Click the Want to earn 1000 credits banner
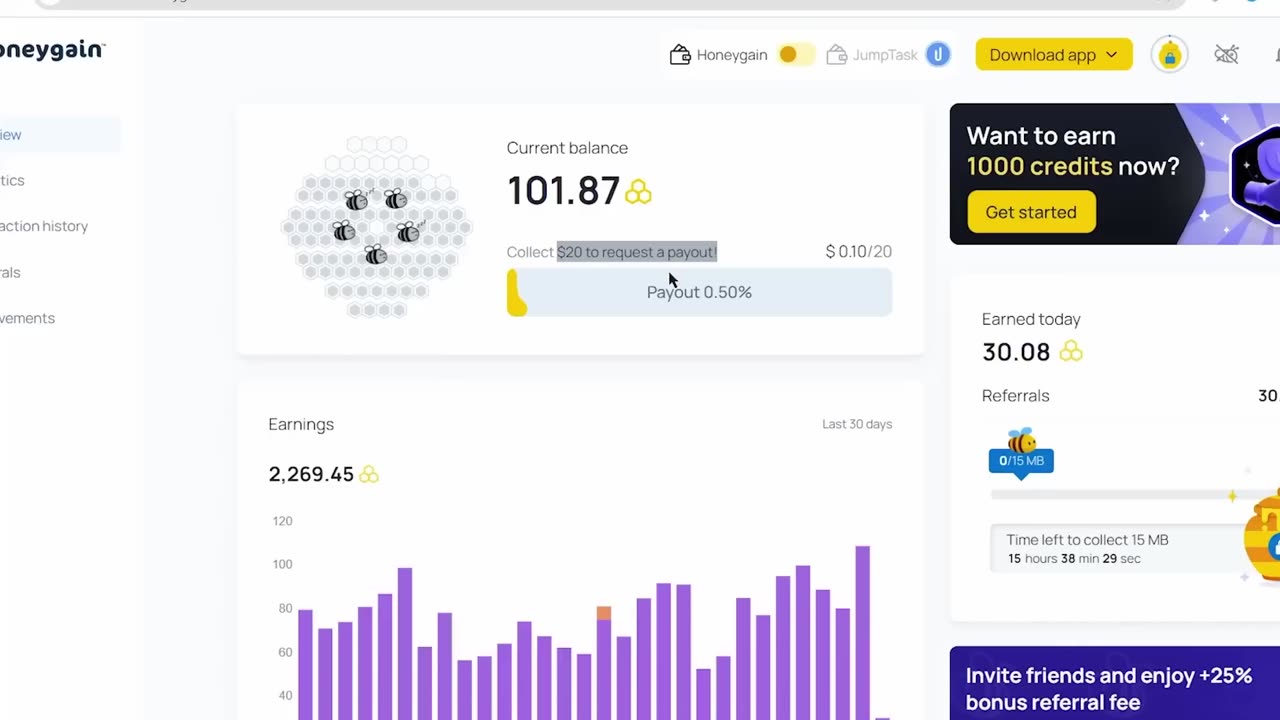This screenshot has width=1280, height=720. tap(1115, 174)
